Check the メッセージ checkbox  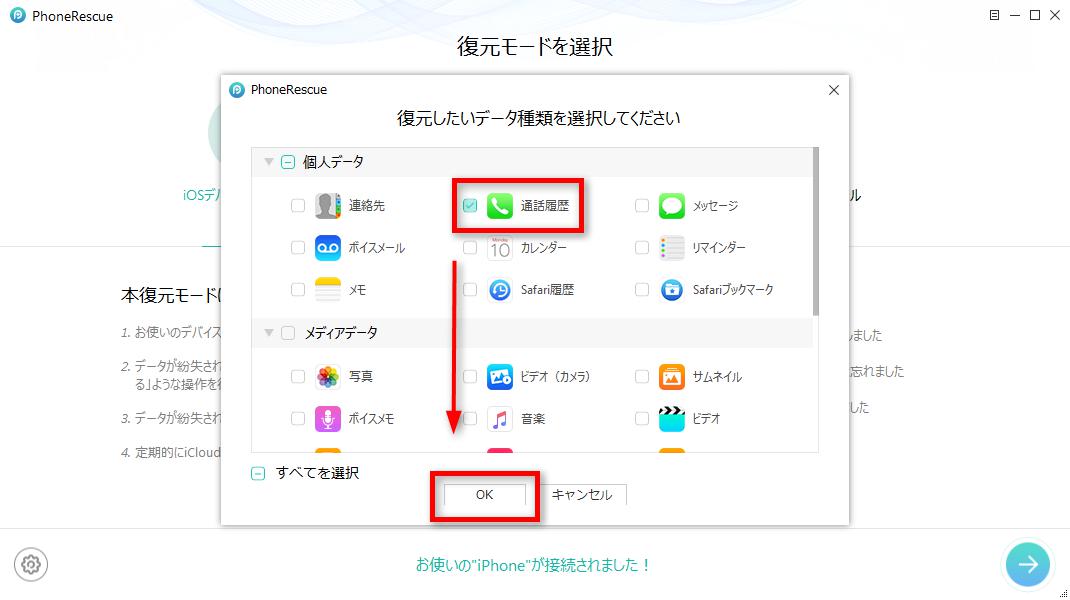pyautogui.click(x=641, y=205)
